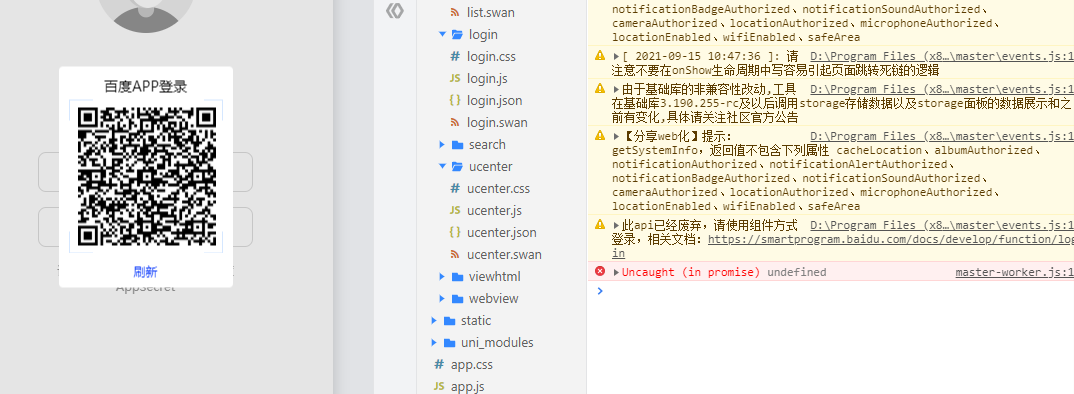Open events.js:1 link on onShow warning

[942, 56]
